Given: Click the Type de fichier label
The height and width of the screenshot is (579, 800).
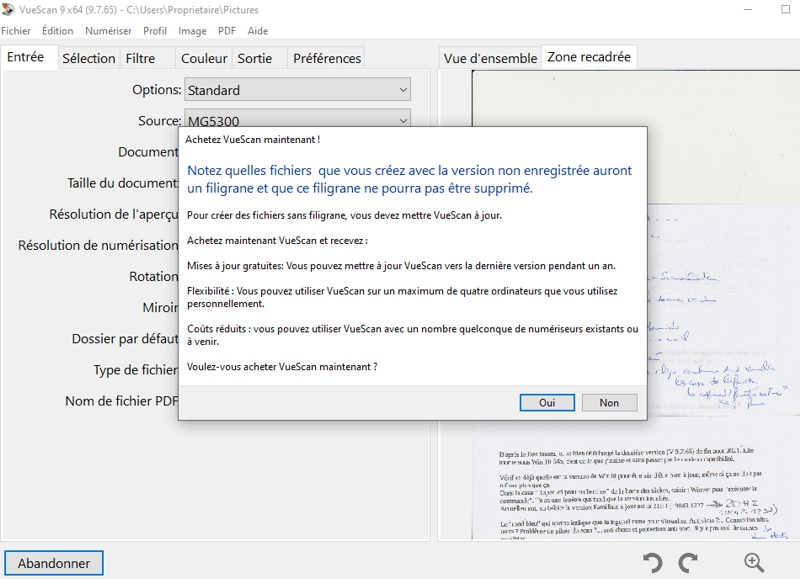Looking at the screenshot, I should 136,370.
